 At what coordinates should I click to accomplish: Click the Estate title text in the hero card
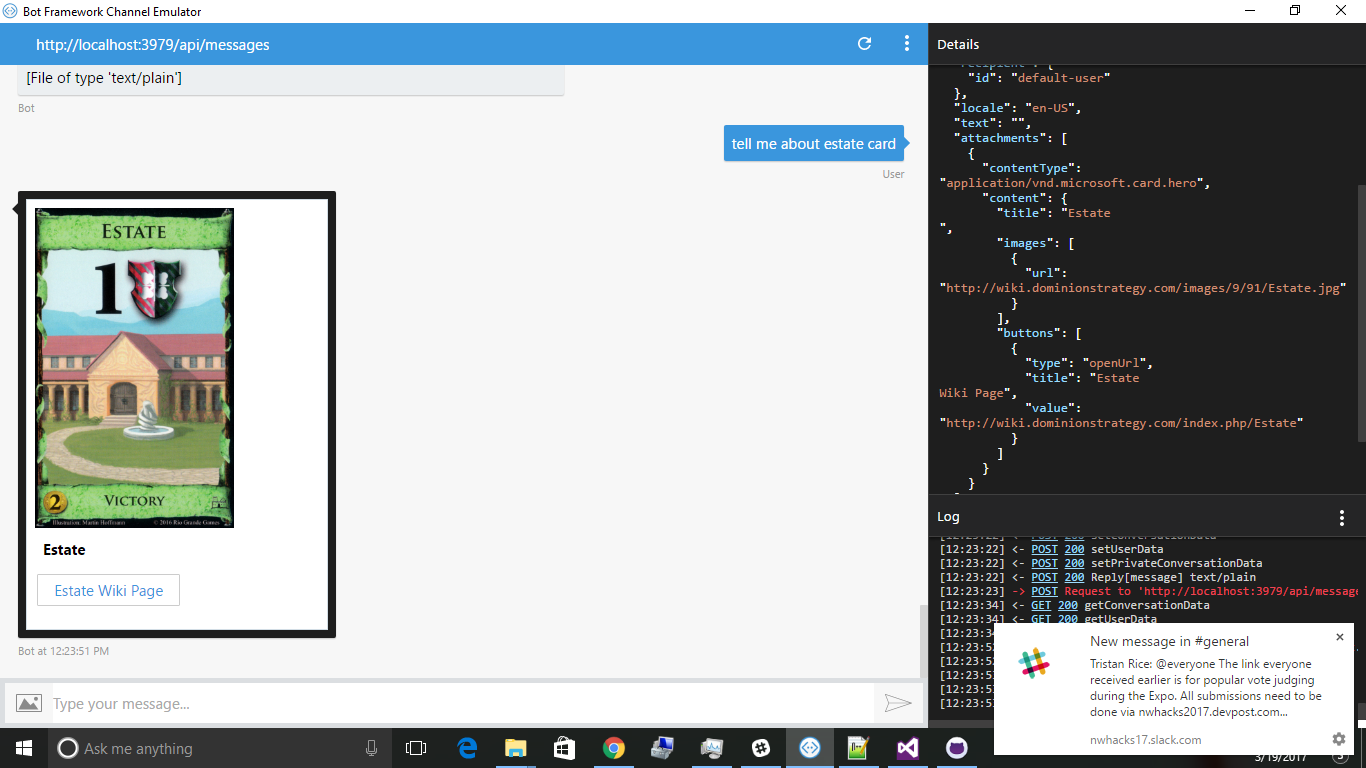tap(64, 550)
